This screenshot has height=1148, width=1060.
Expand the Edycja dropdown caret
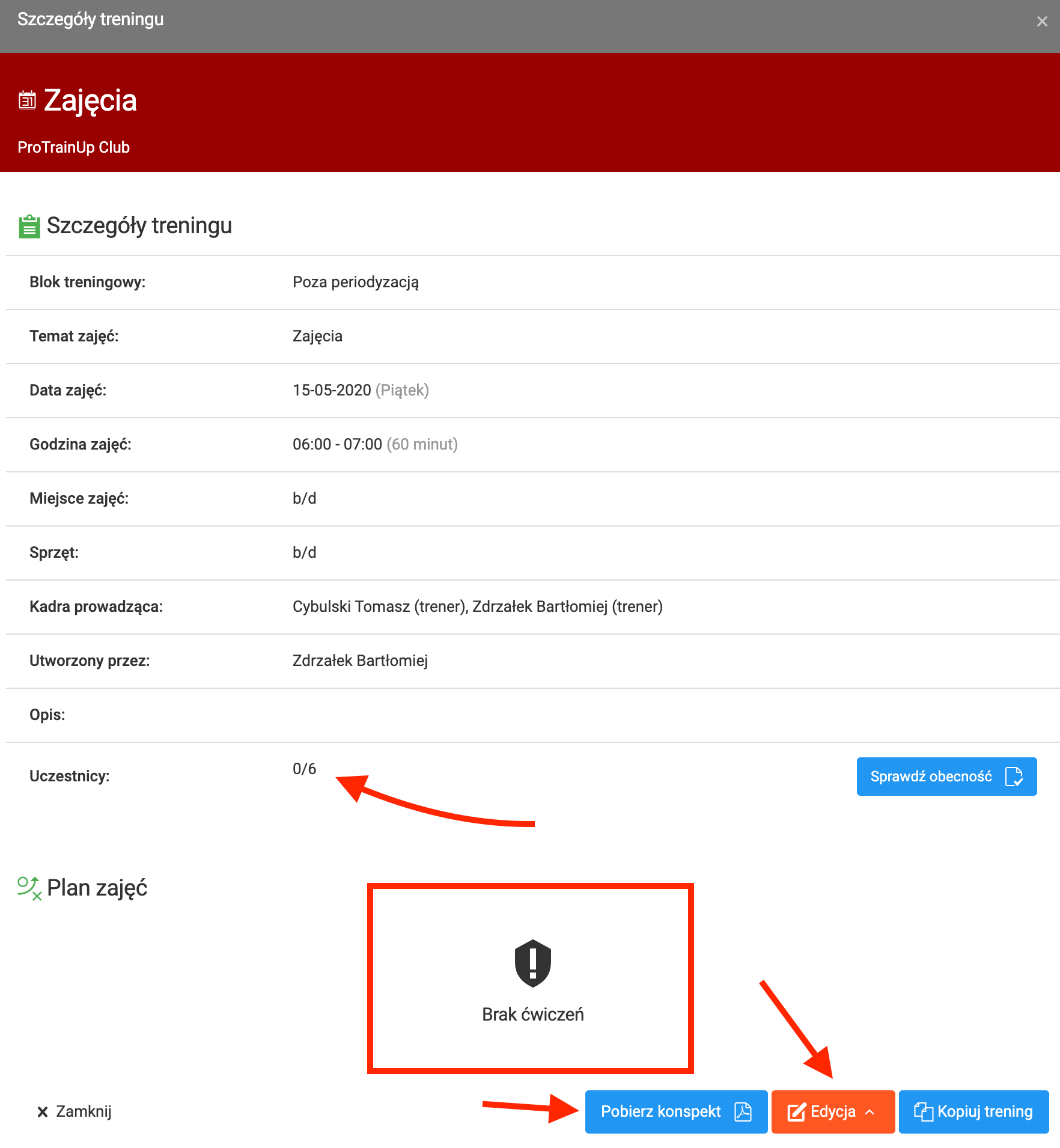click(870, 1112)
